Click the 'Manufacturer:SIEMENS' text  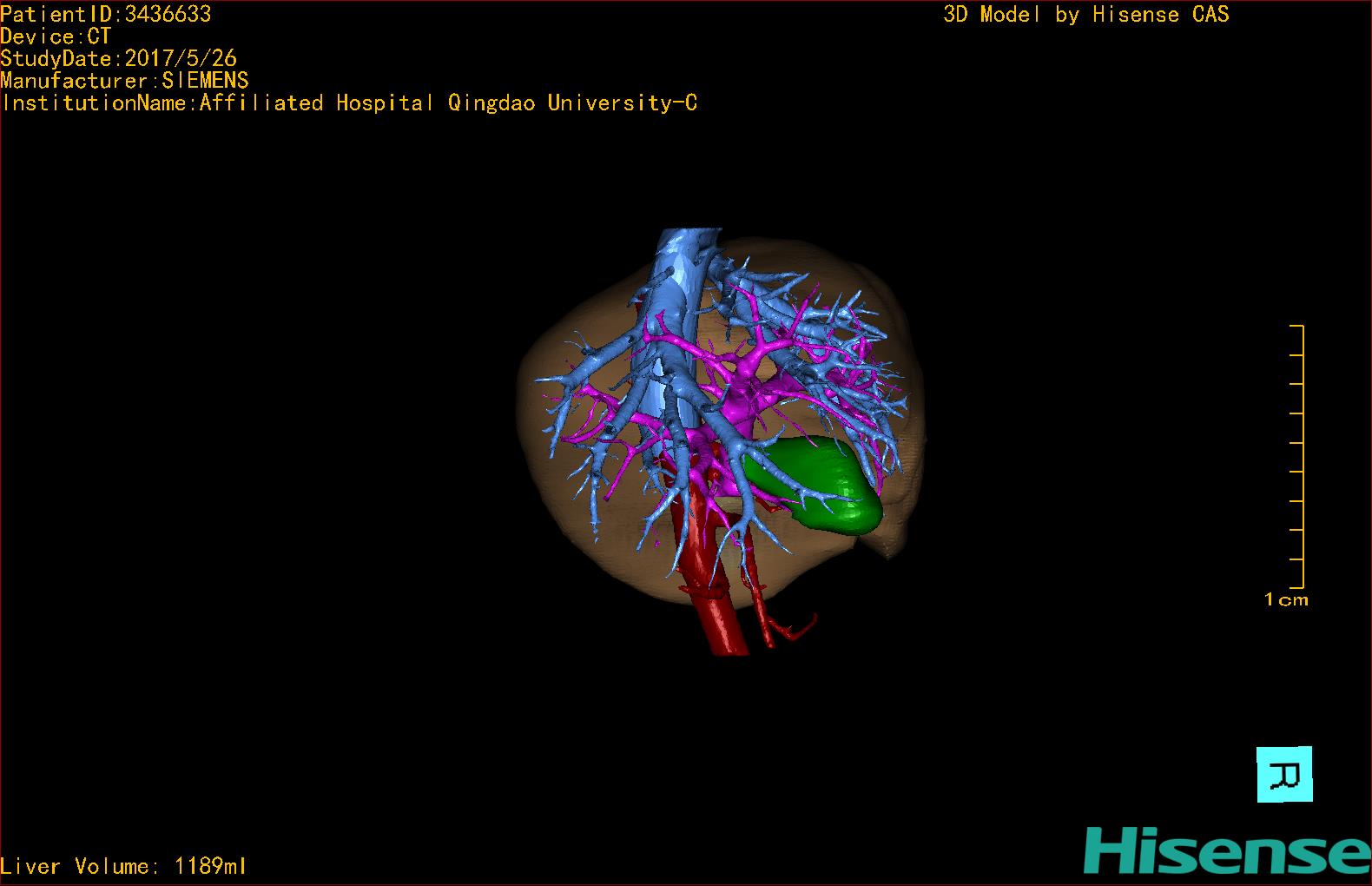click(x=124, y=81)
